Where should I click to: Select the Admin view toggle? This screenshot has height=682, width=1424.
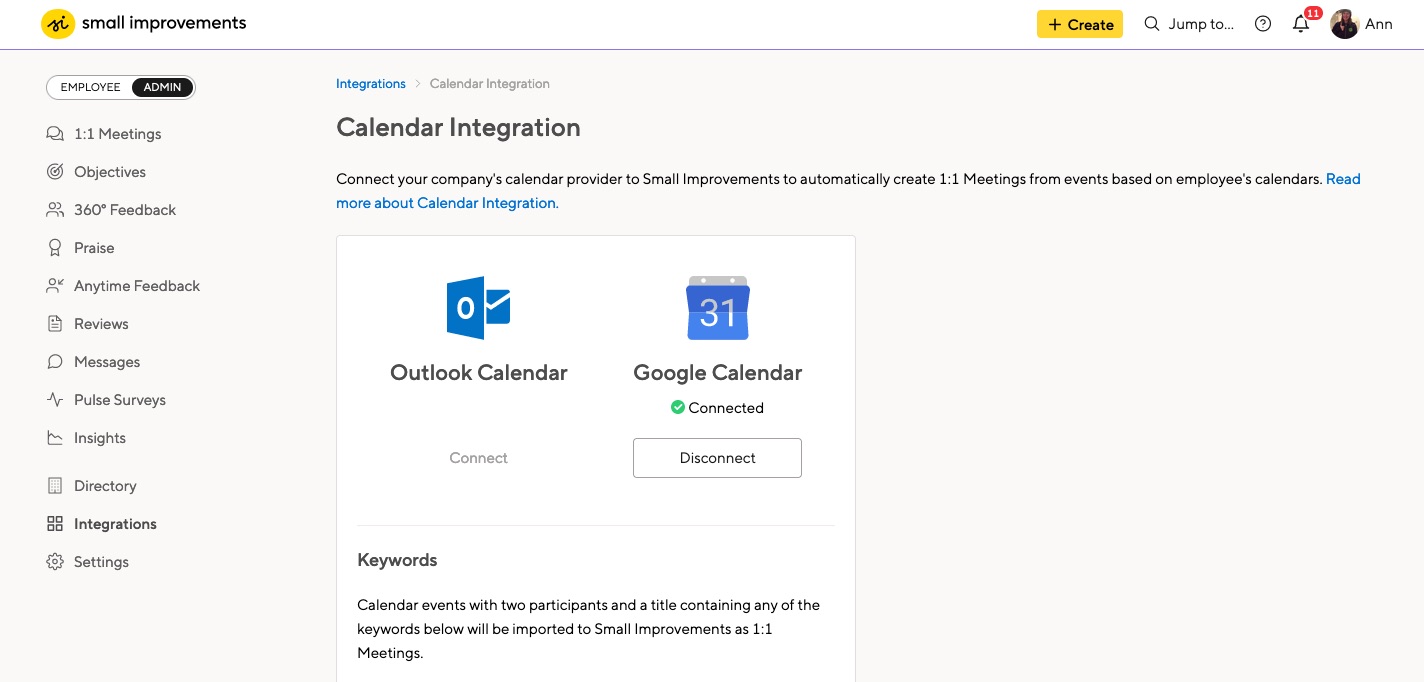[x=162, y=87]
